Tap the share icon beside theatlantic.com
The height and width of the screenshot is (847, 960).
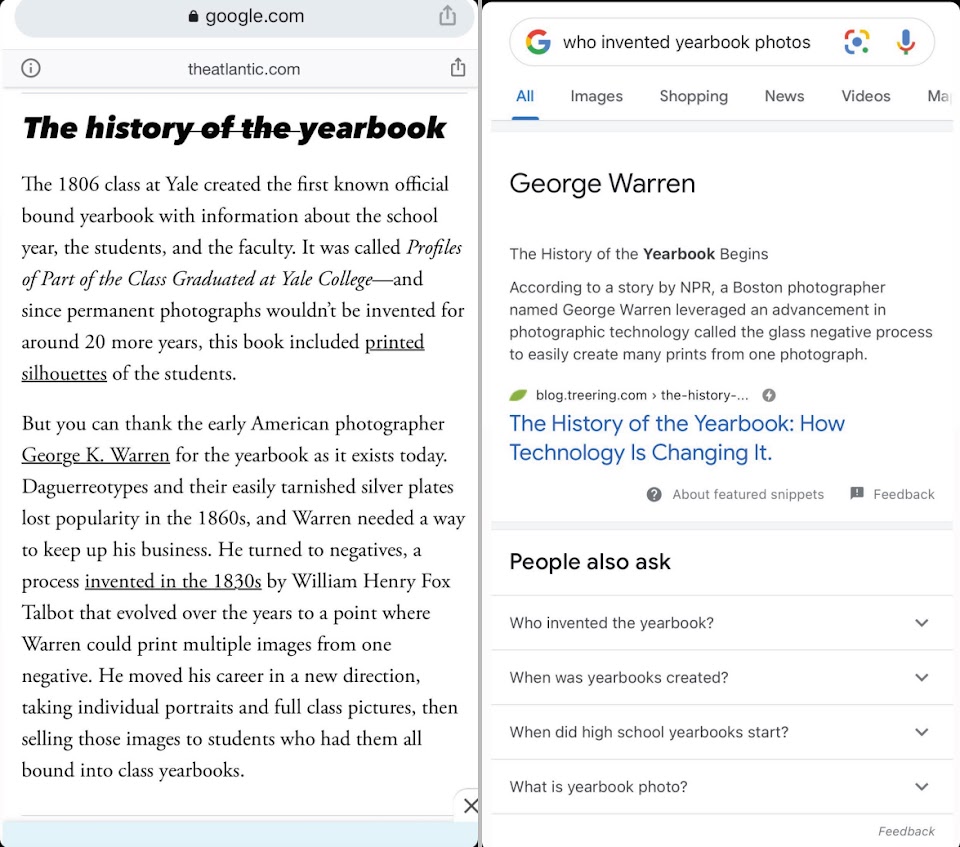458,67
